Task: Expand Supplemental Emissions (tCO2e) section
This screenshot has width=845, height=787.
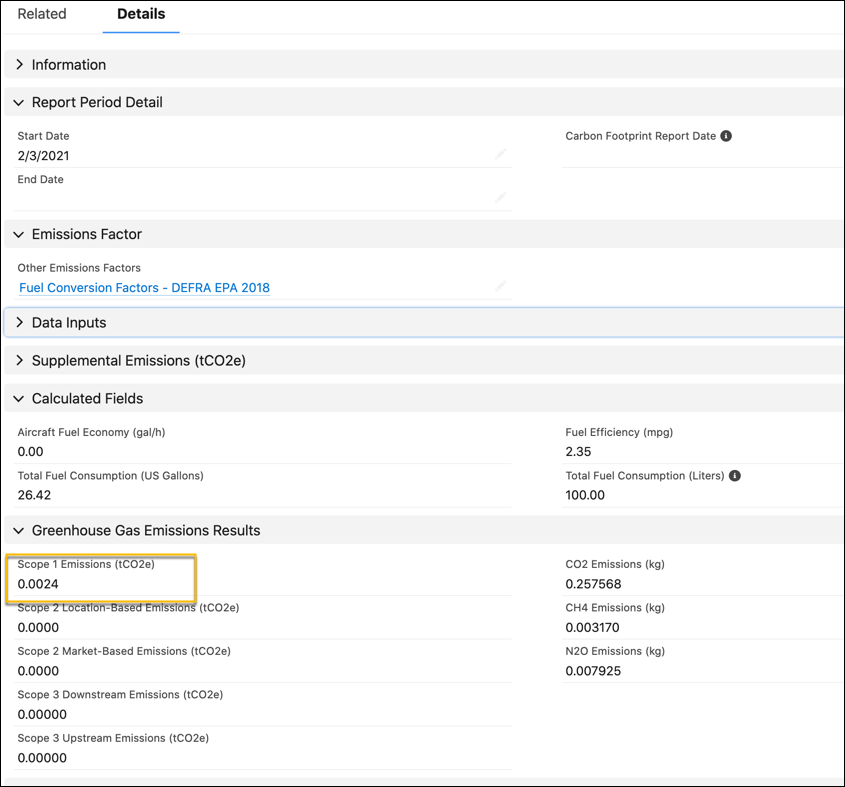Action: pos(424,361)
